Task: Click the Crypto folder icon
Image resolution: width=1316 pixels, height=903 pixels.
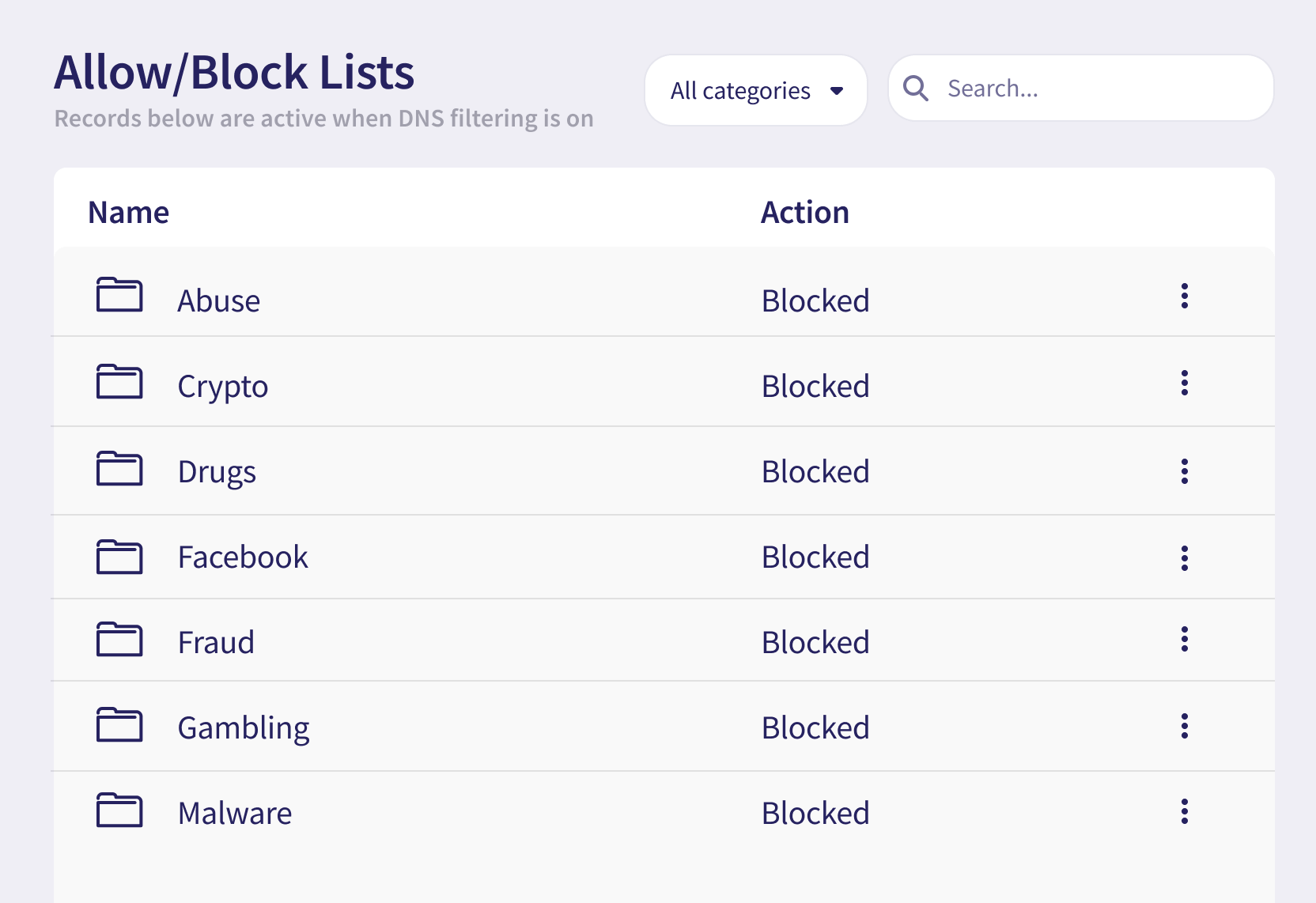Action: pos(119,382)
